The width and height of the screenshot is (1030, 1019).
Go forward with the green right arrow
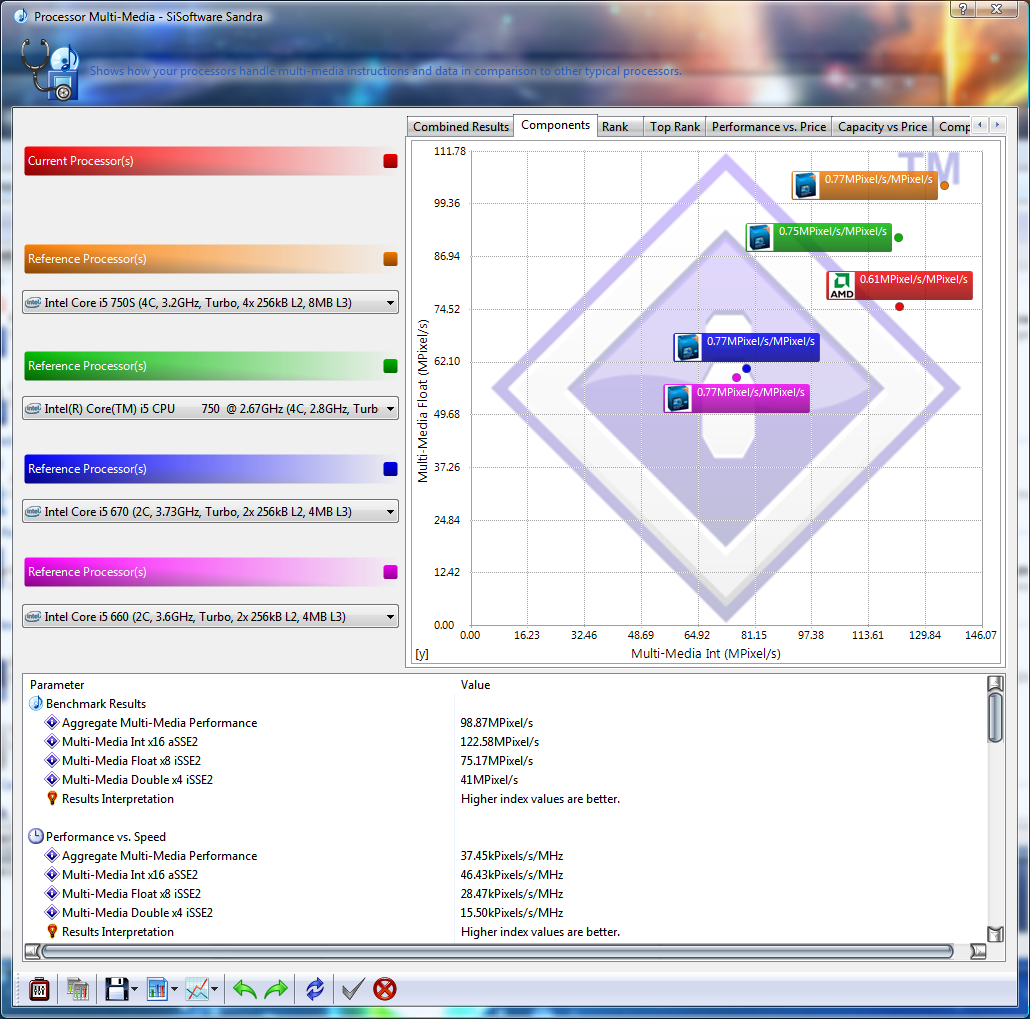(277, 989)
